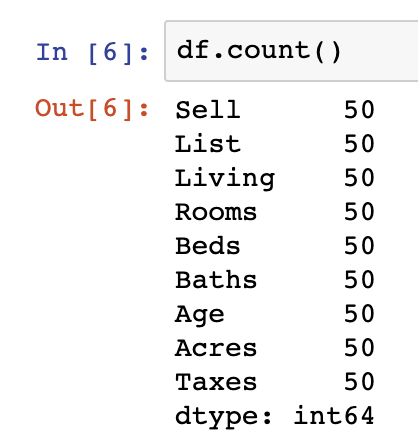Click the Acres label in output
The height and width of the screenshot is (444, 418).
pos(216,348)
